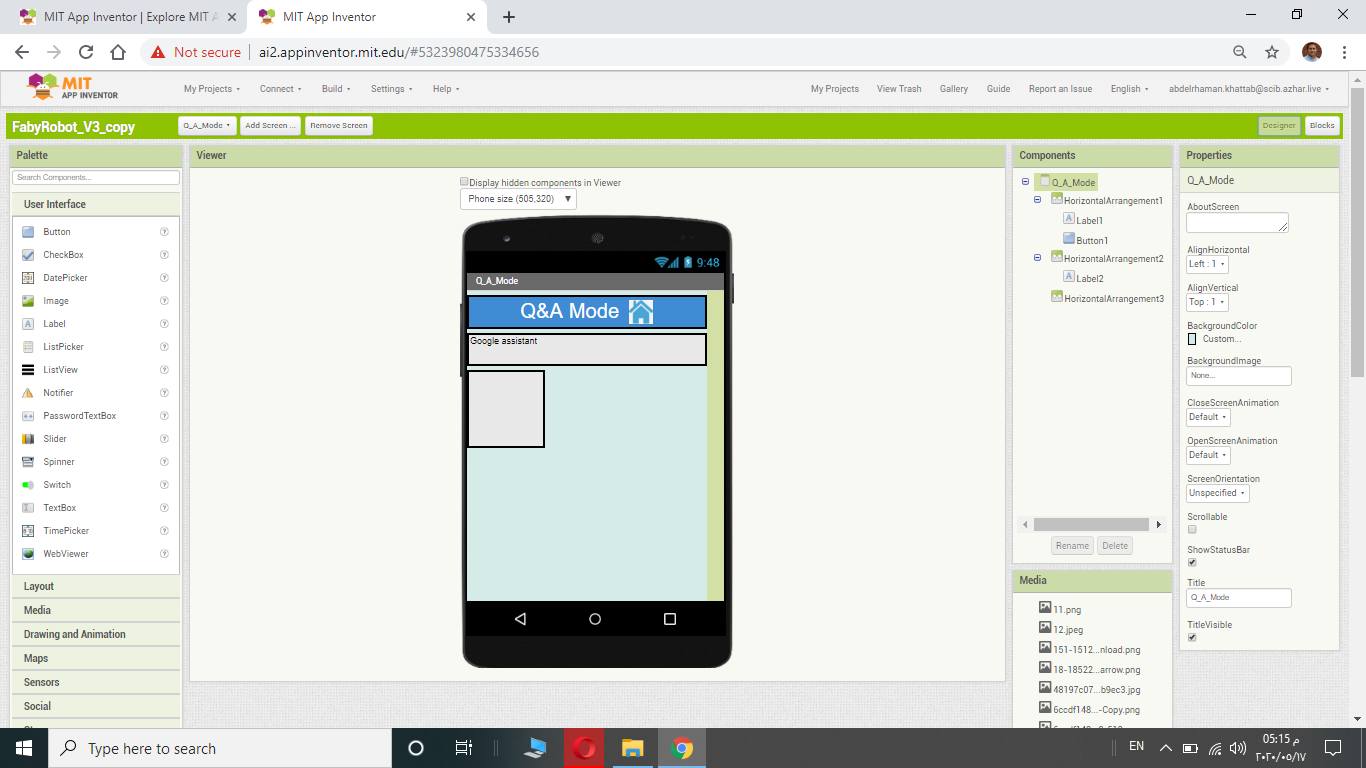Select the Slider component icon in the Palette
Image resolution: width=1366 pixels, height=768 pixels.
coord(28,439)
